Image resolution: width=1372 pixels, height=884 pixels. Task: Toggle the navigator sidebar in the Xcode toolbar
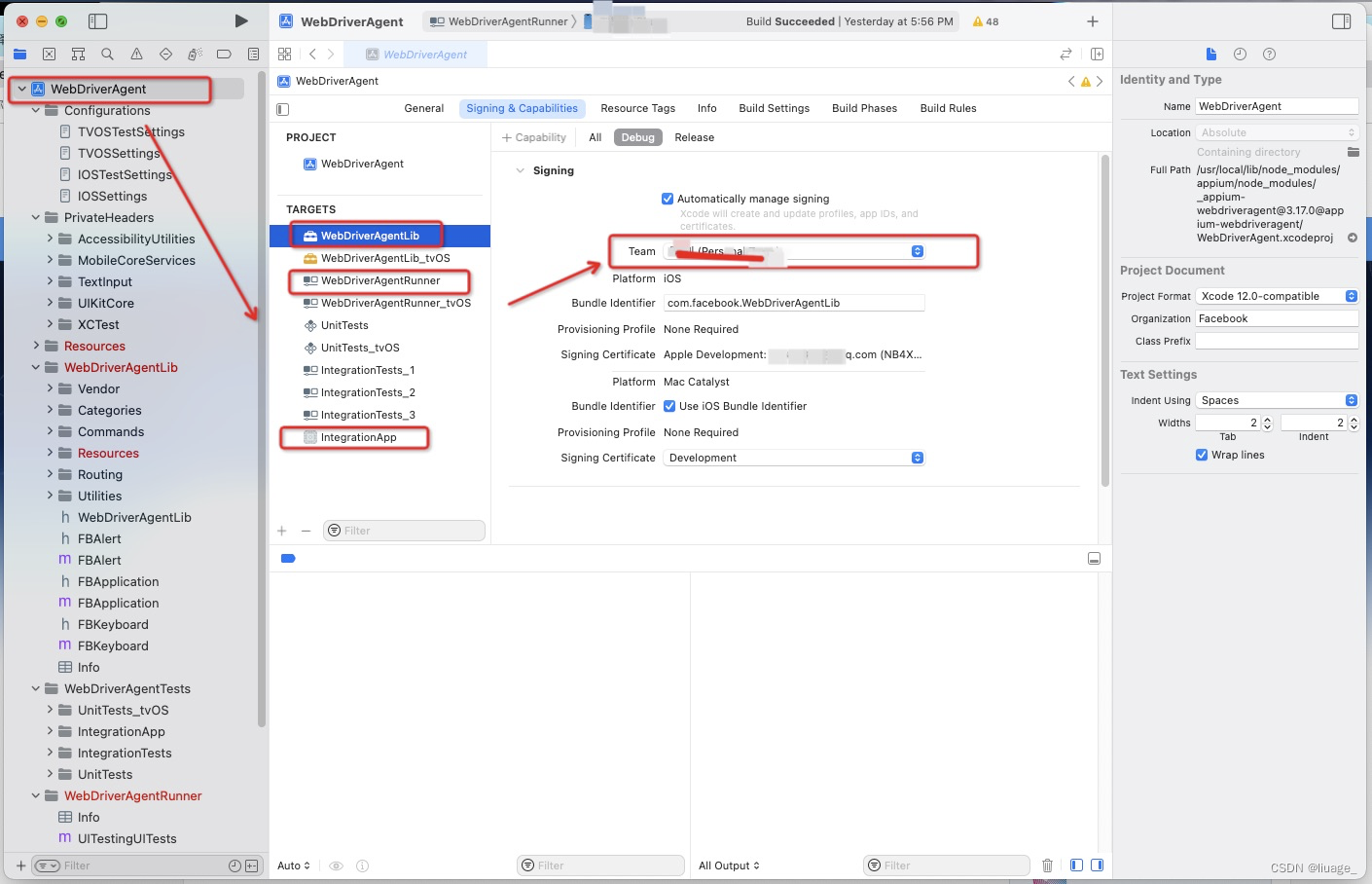click(x=97, y=20)
